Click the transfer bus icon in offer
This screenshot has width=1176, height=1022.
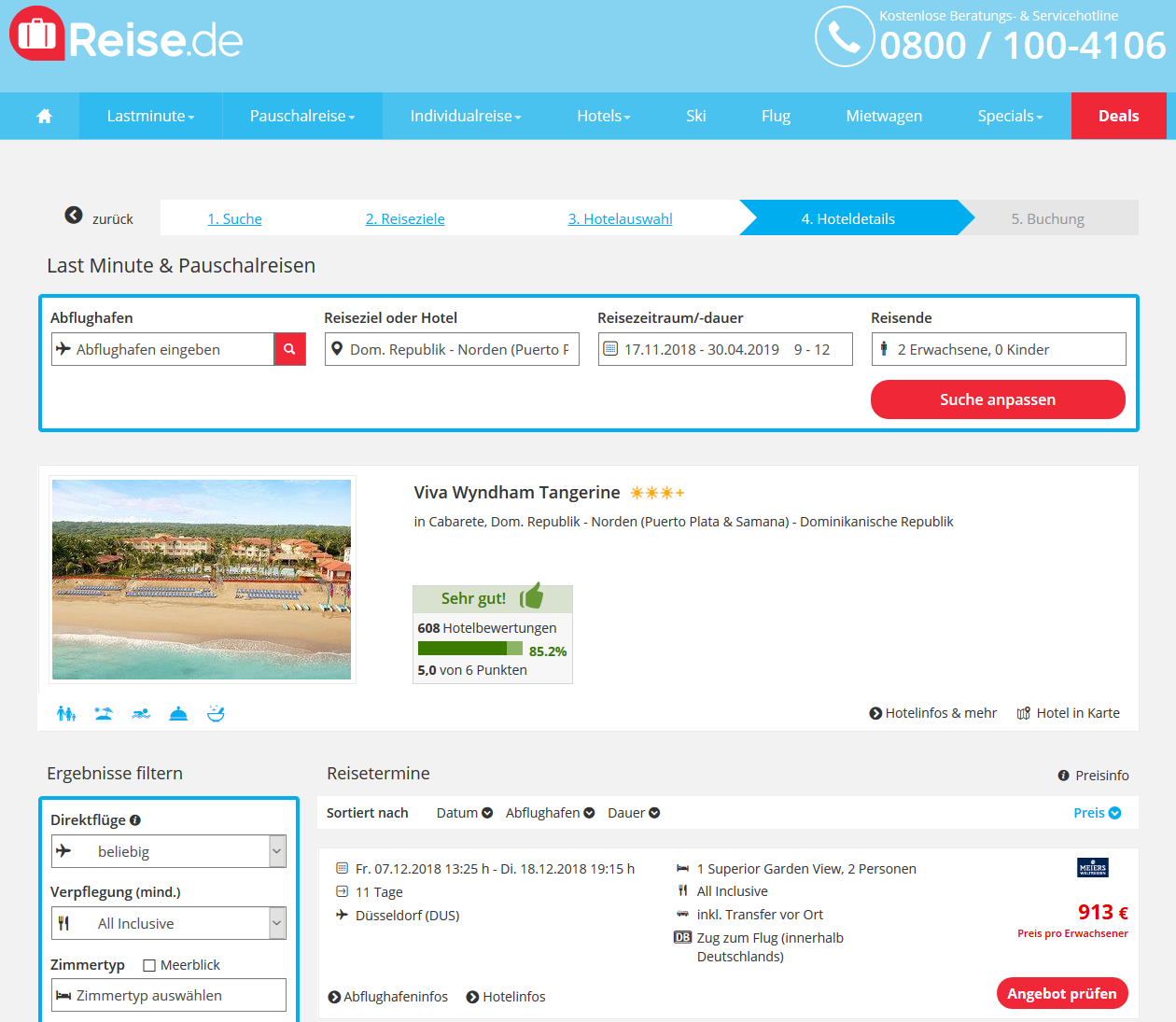pyautogui.click(x=683, y=914)
